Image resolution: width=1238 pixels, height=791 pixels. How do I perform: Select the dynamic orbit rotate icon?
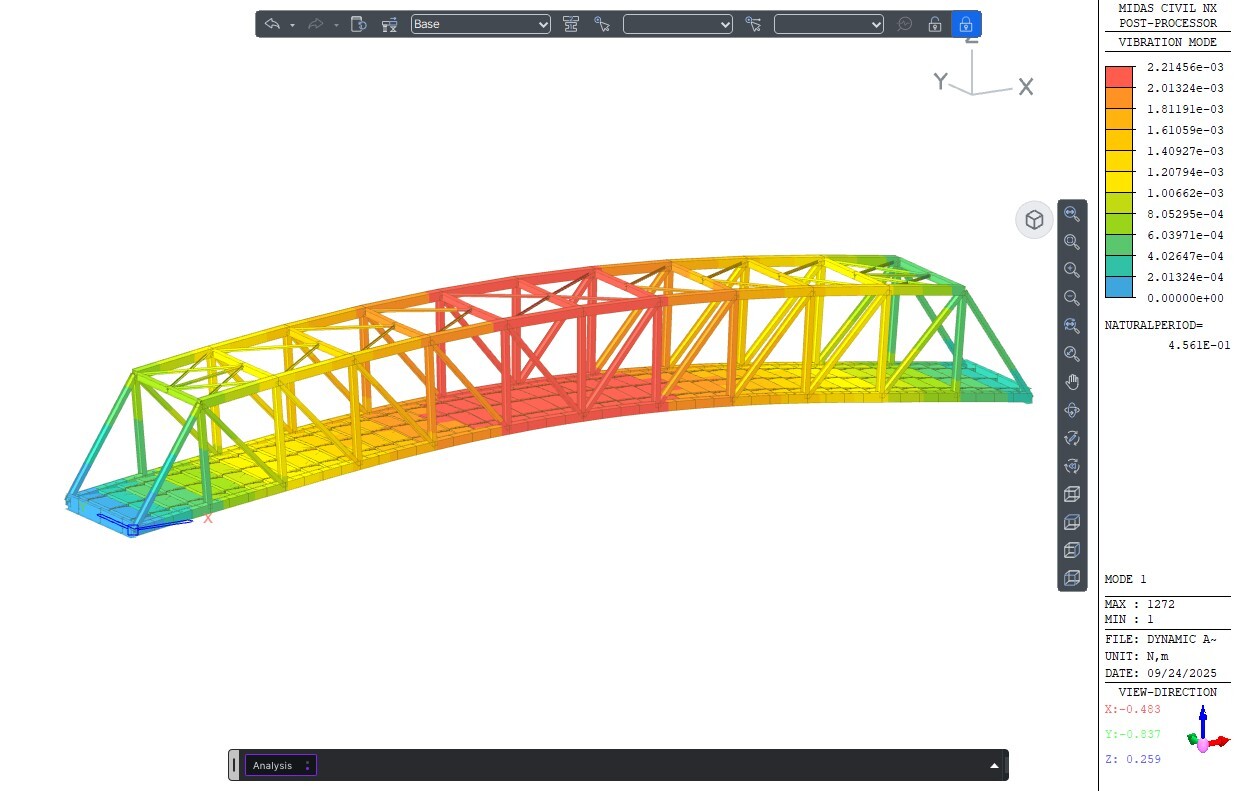click(1072, 410)
